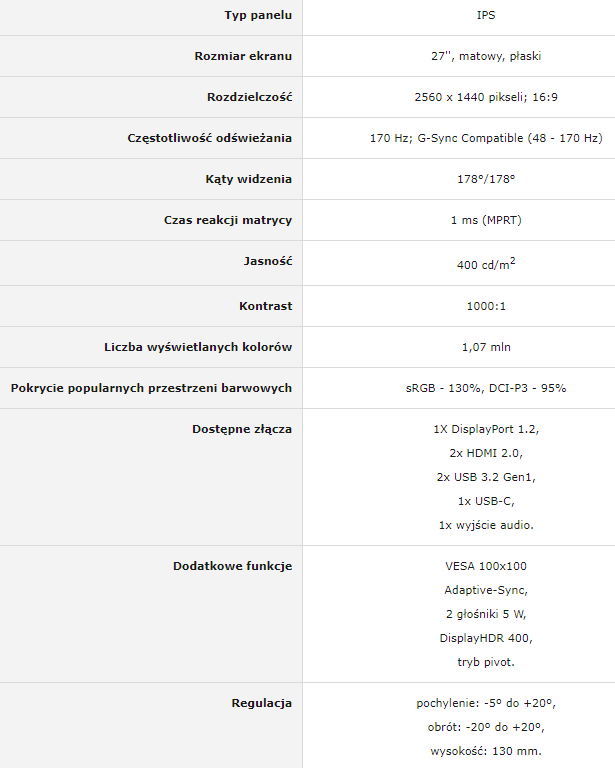Select the '2560 x 1440 pikseli; 16:9' text
Screen dimensions: 615x768
pyautogui.click(x=486, y=97)
